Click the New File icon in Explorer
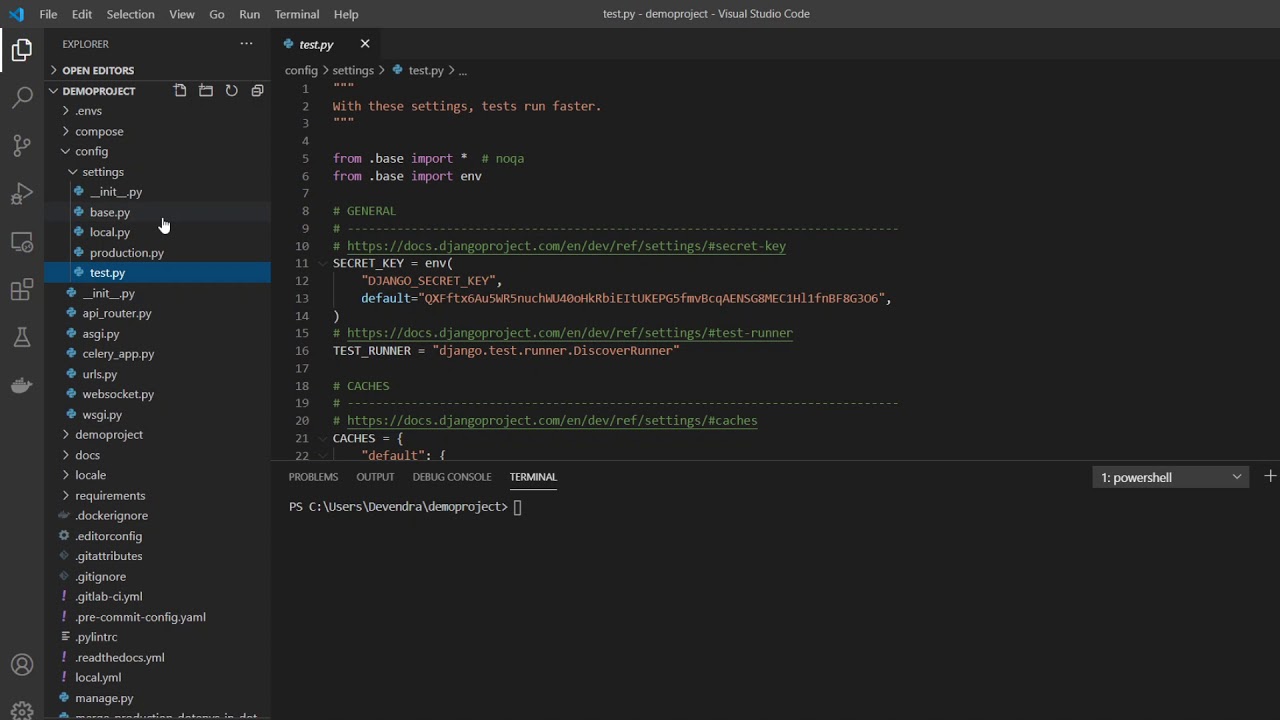 pyautogui.click(x=180, y=91)
